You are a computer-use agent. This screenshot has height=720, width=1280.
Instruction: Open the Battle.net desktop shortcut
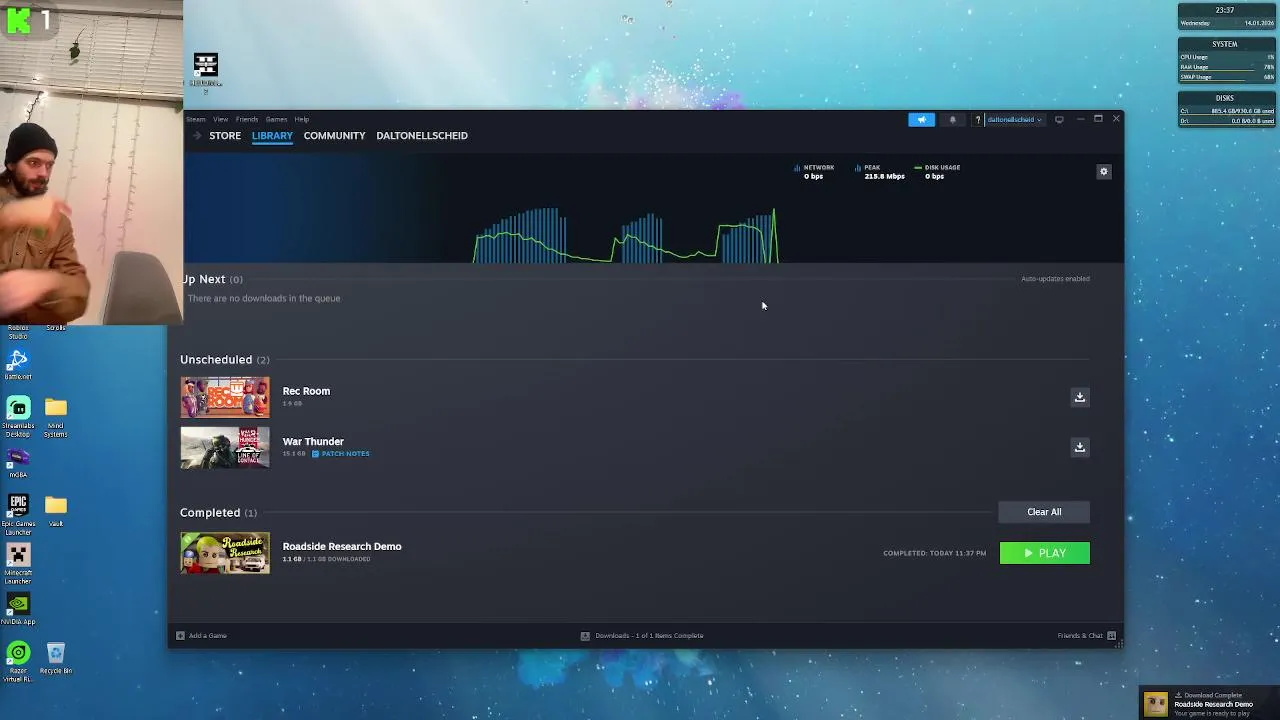click(18, 364)
